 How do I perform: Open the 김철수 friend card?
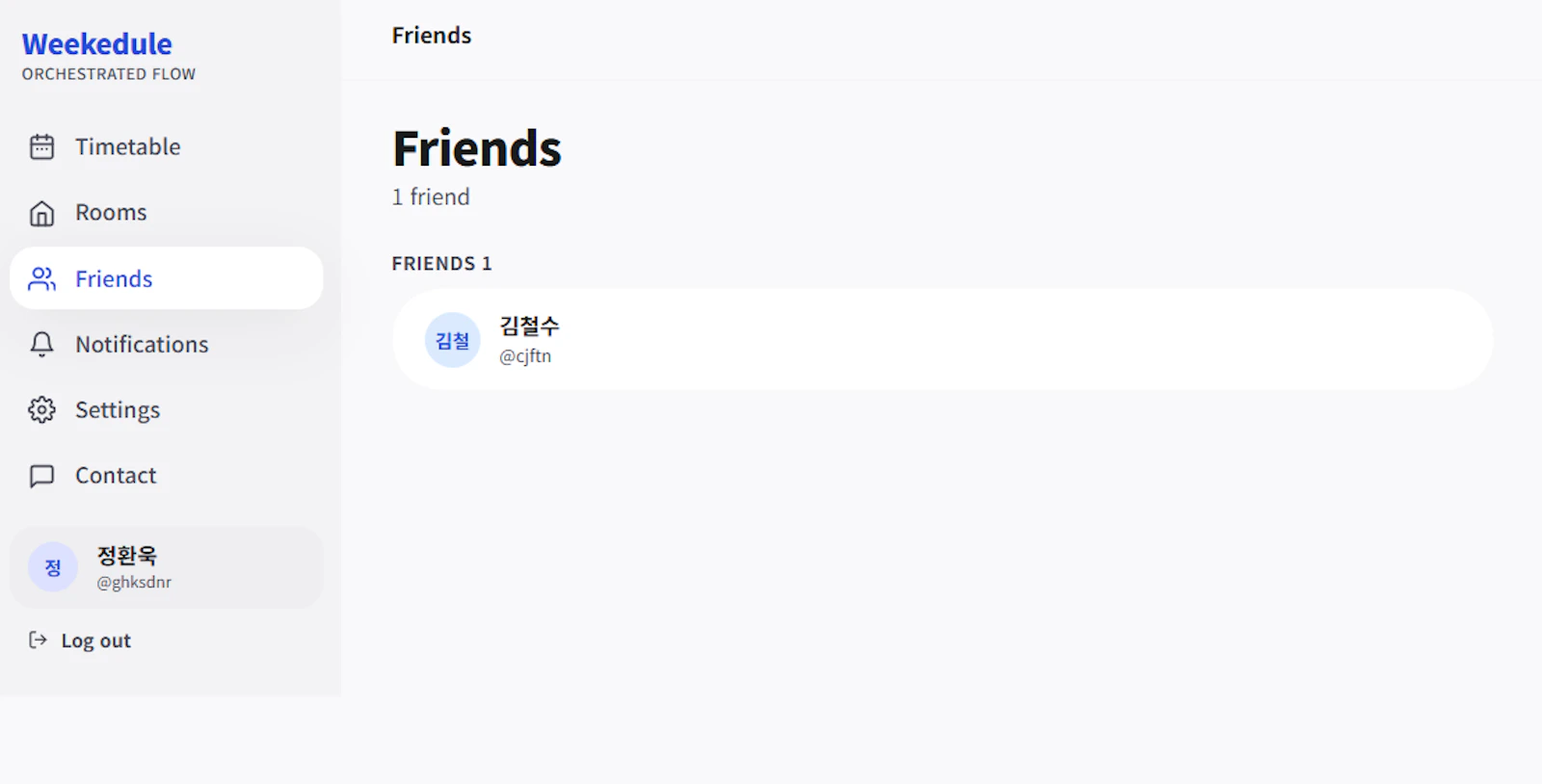943,340
